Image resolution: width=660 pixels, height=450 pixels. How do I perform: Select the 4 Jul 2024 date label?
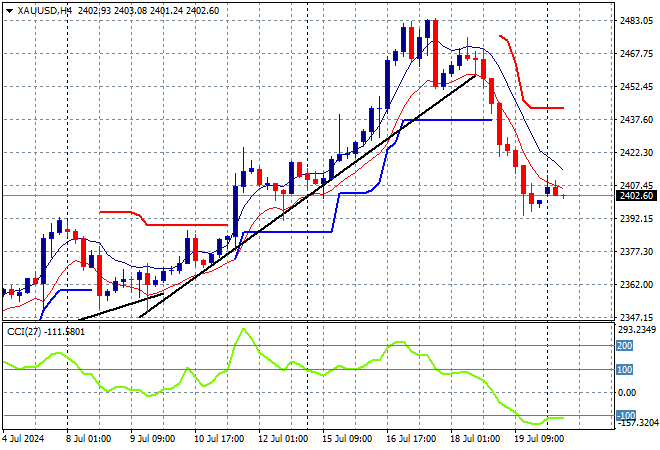tap(23, 439)
